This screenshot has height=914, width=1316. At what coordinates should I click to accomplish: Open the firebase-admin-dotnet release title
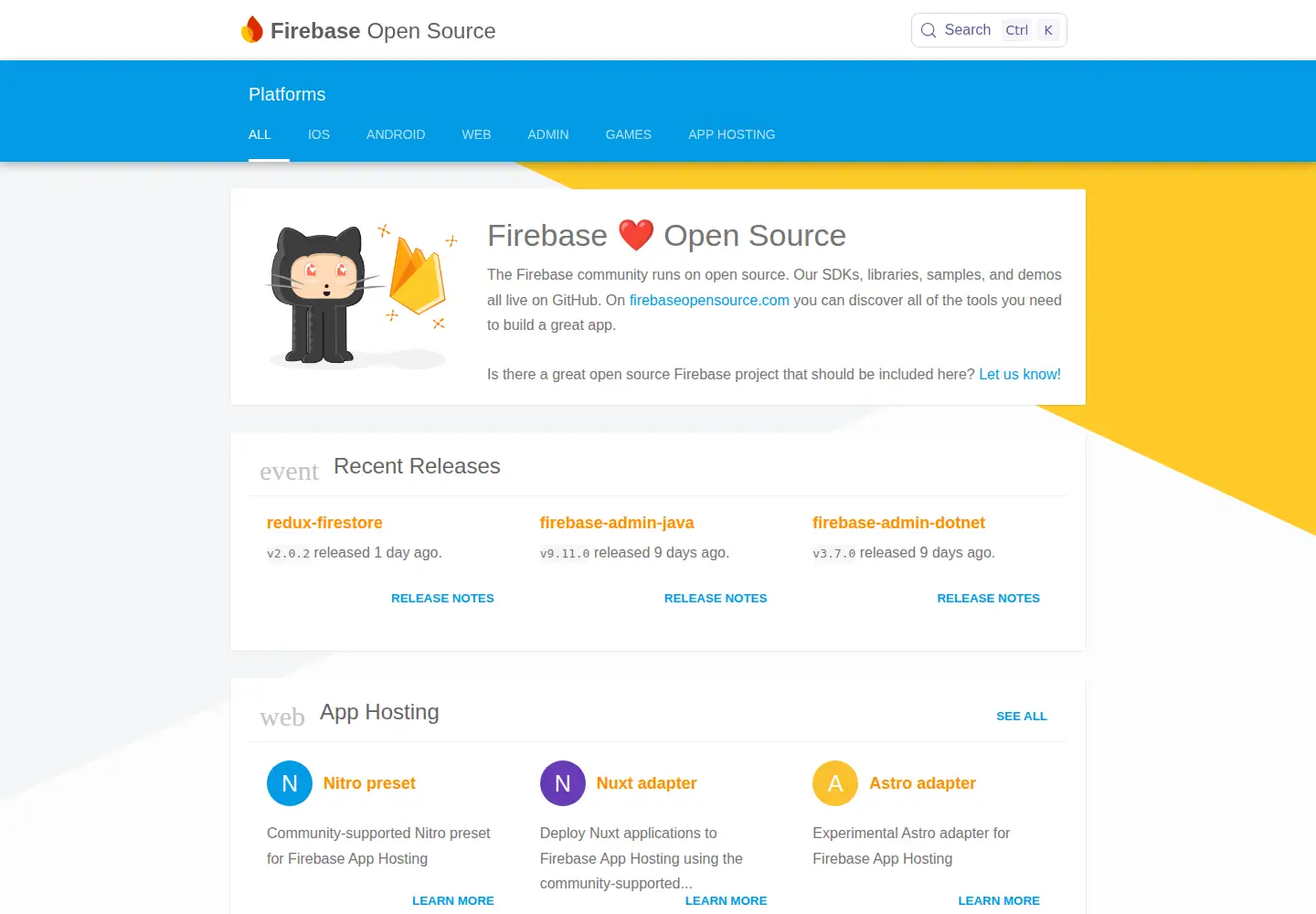tap(898, 523)
